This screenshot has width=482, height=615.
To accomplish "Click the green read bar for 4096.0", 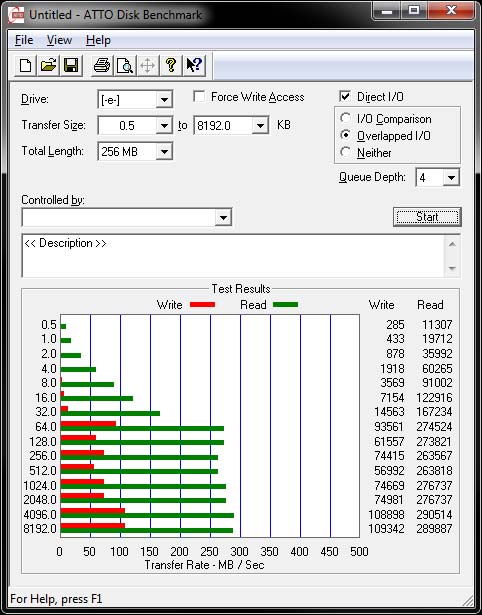I will point(147,516).
